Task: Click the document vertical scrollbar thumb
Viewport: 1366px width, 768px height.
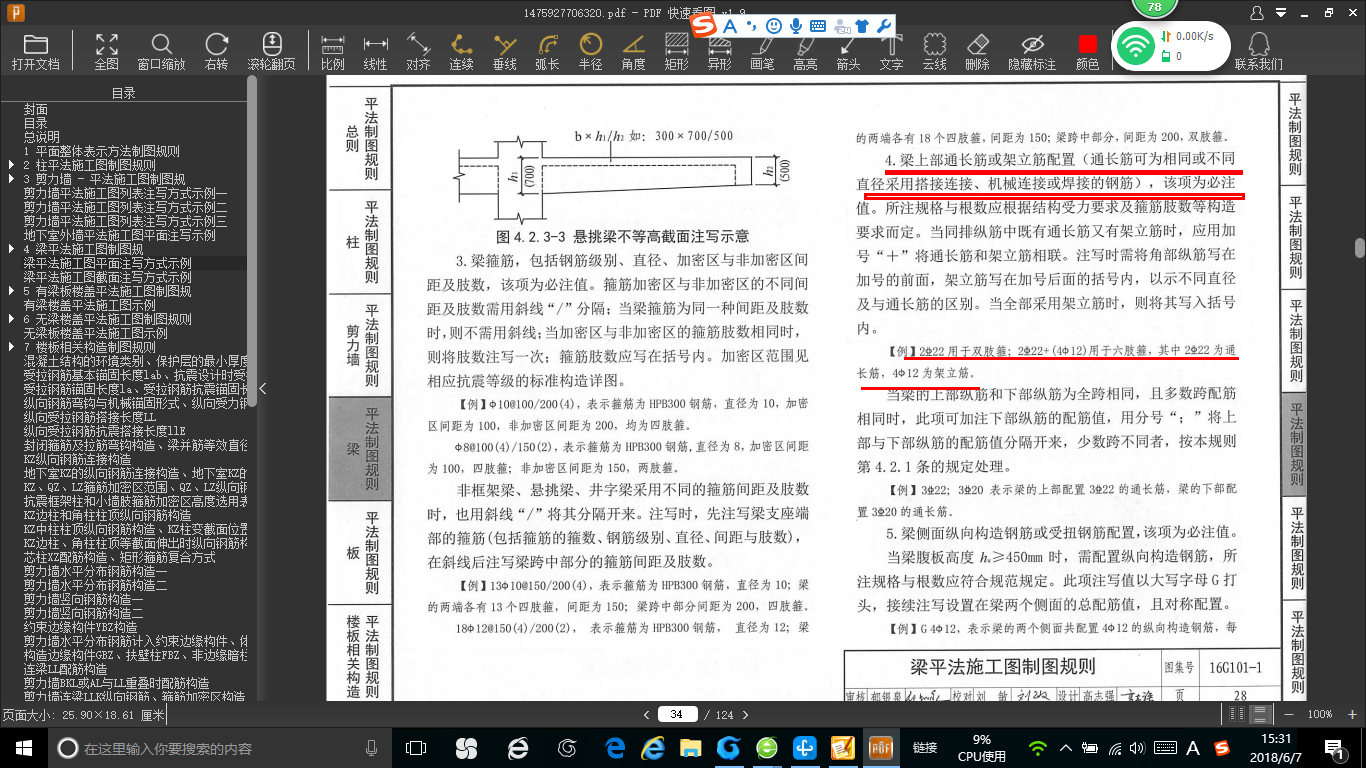Action: tap(1359, 248)
